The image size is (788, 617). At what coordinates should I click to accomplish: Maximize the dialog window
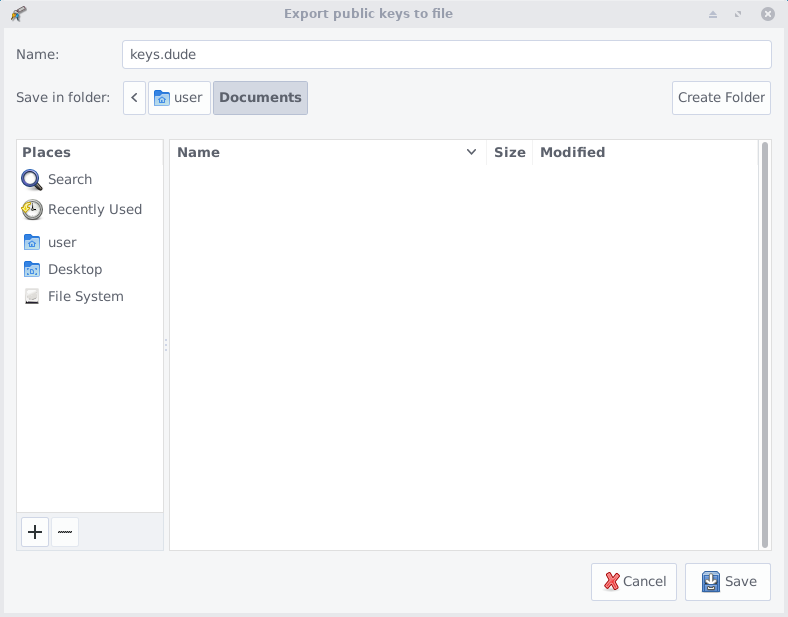coord(738,14)
